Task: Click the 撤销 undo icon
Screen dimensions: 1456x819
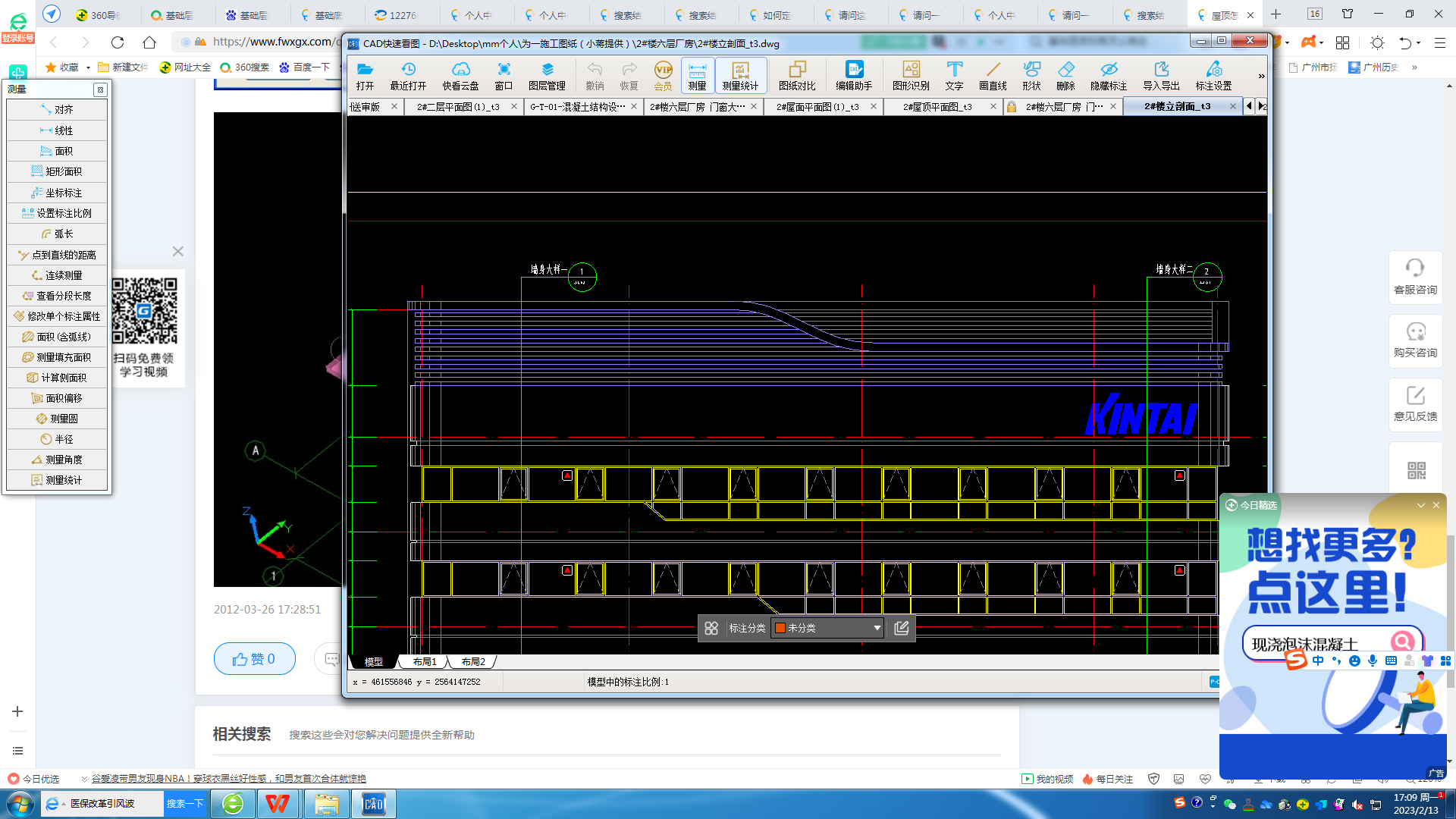Action: 595,76
